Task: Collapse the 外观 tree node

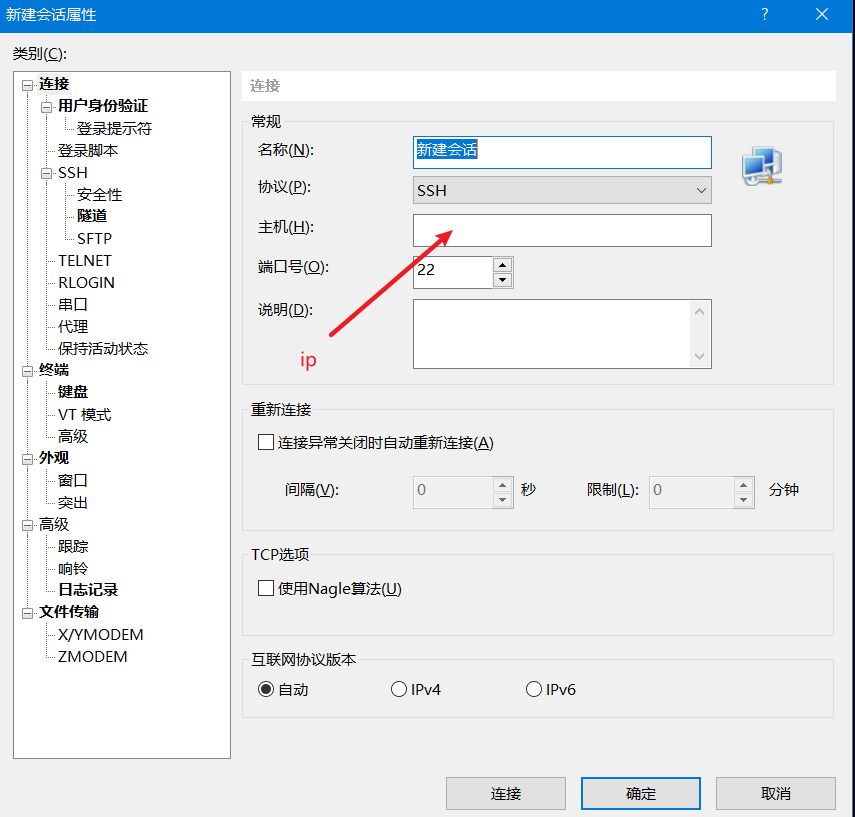Action: click(x=27, y=459)
